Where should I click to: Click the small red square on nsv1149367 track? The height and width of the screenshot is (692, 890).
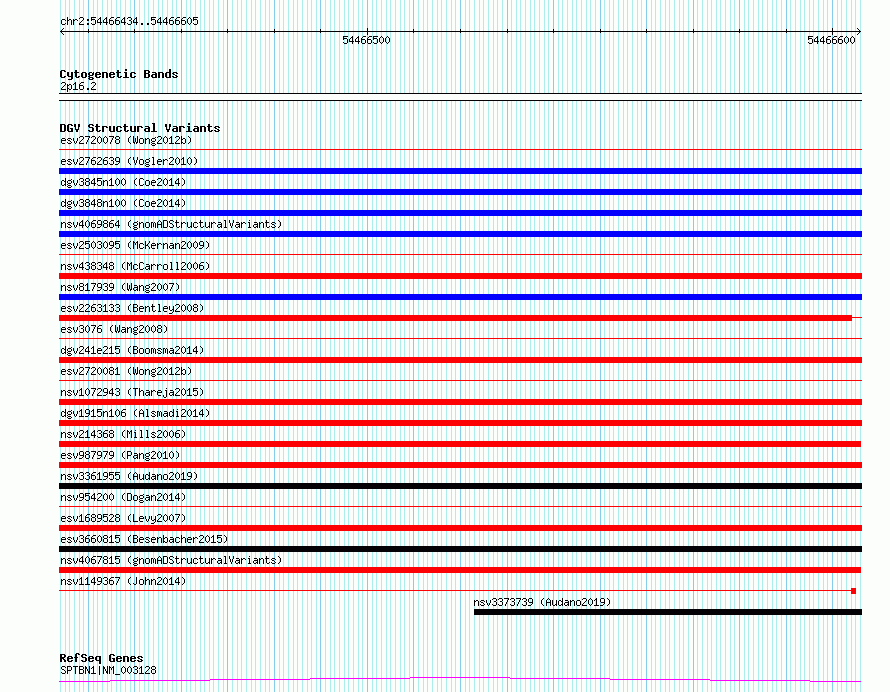tap(854, 591)
